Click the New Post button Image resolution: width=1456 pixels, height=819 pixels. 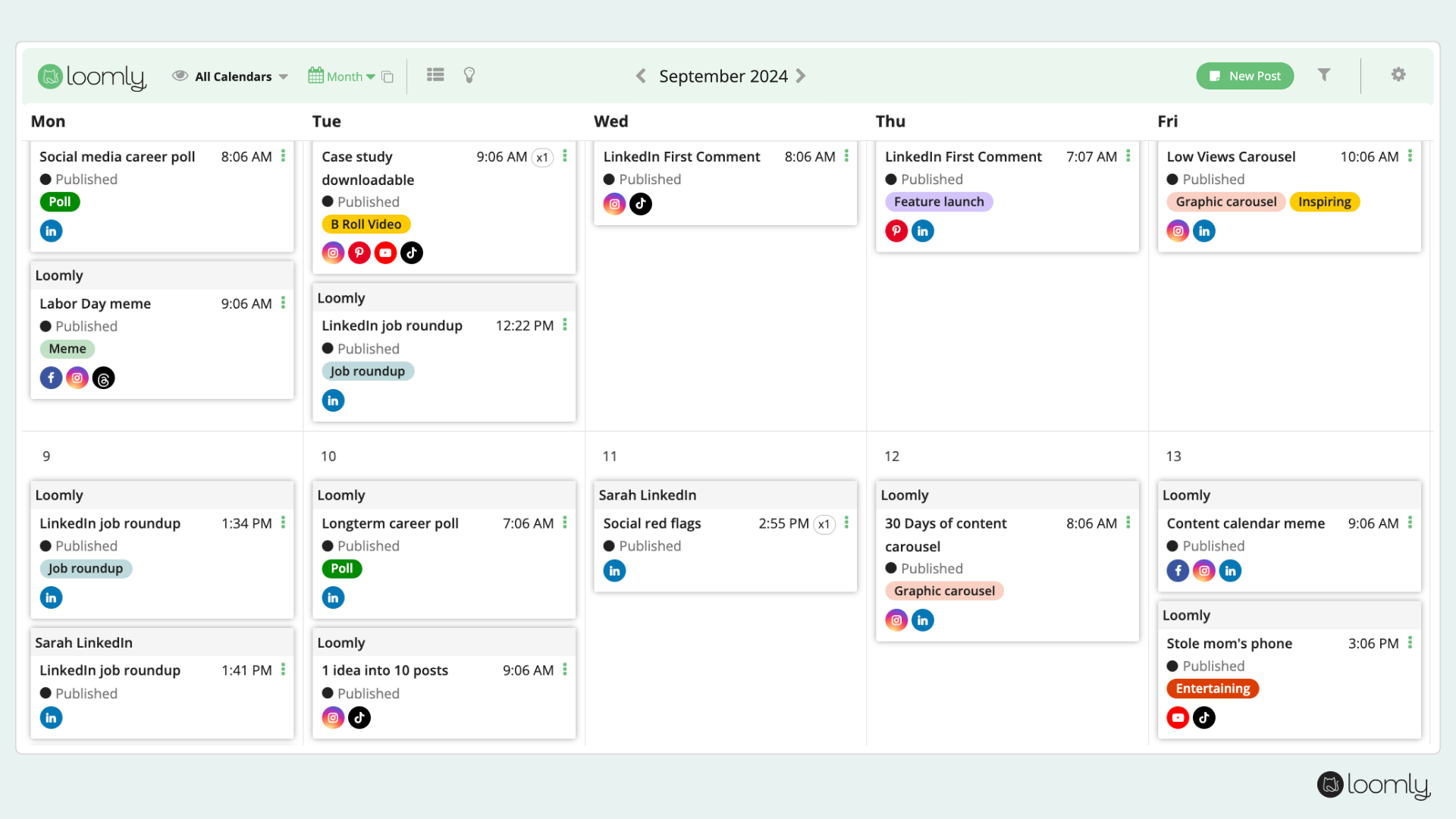pos(1245,76)
